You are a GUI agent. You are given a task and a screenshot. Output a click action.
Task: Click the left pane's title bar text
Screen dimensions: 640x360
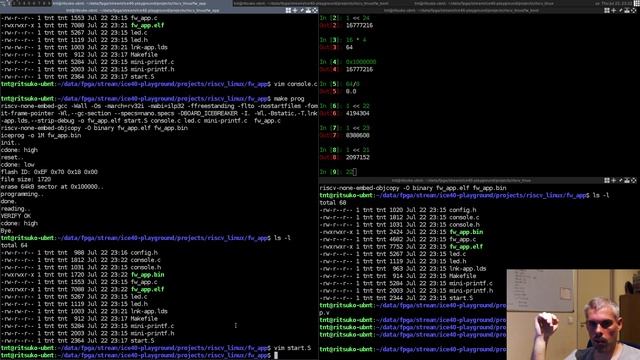point(143,10)
